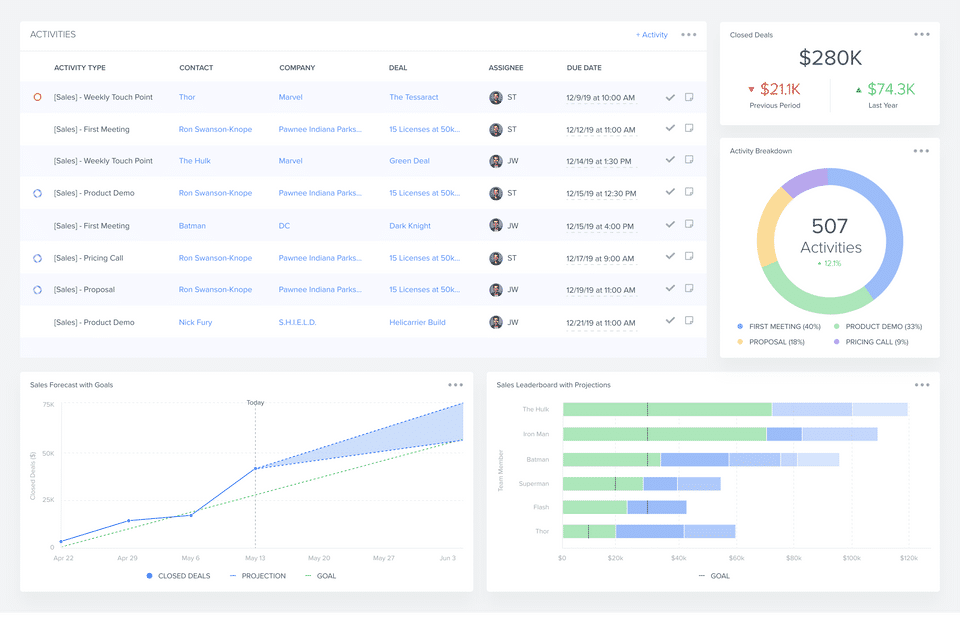The image size is (960, 621).
Task: Click the refresh icon beside Product Demo row
Action: (37, 194)
